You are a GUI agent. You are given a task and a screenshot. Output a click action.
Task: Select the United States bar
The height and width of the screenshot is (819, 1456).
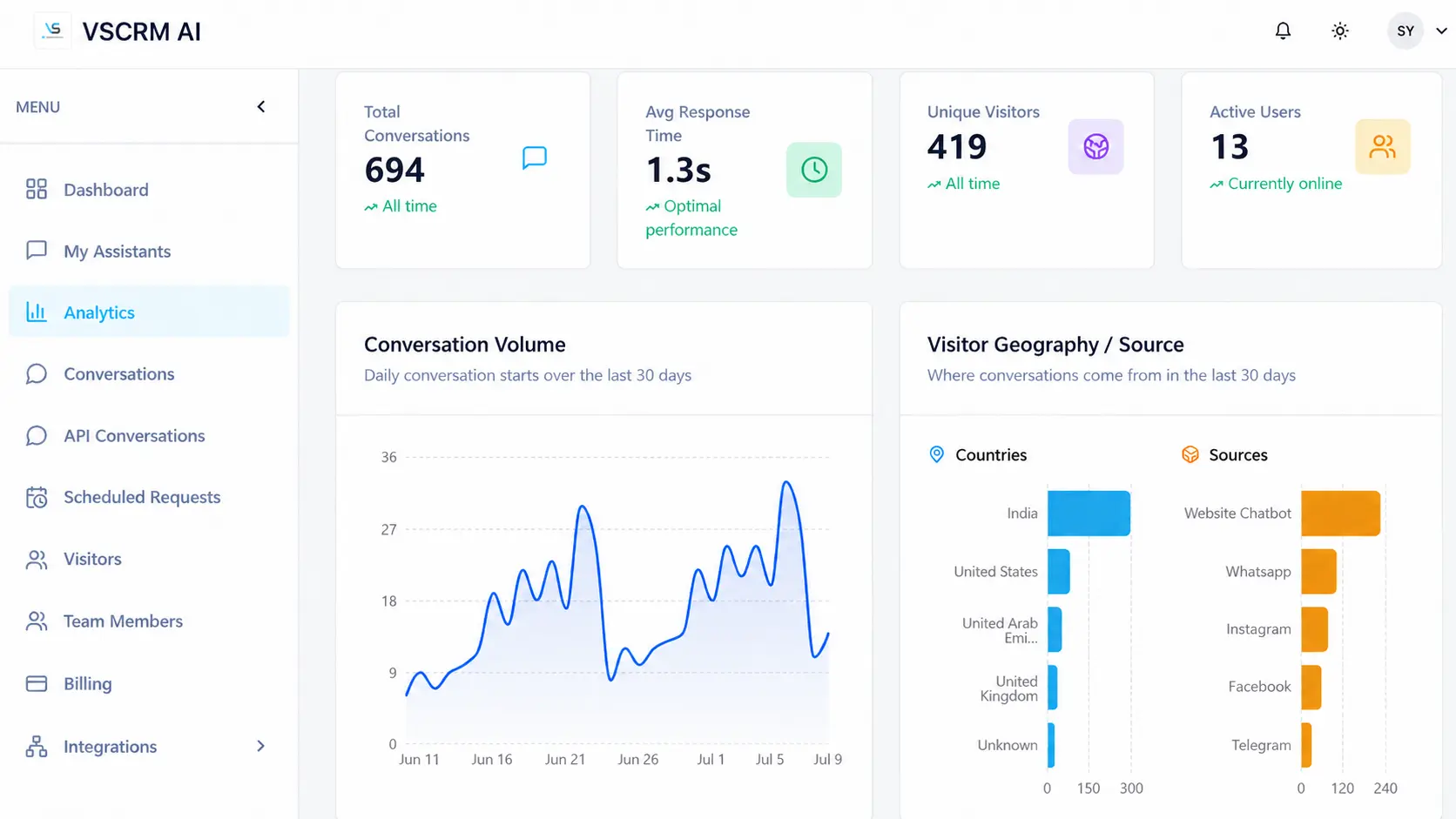coord(1059,571)
